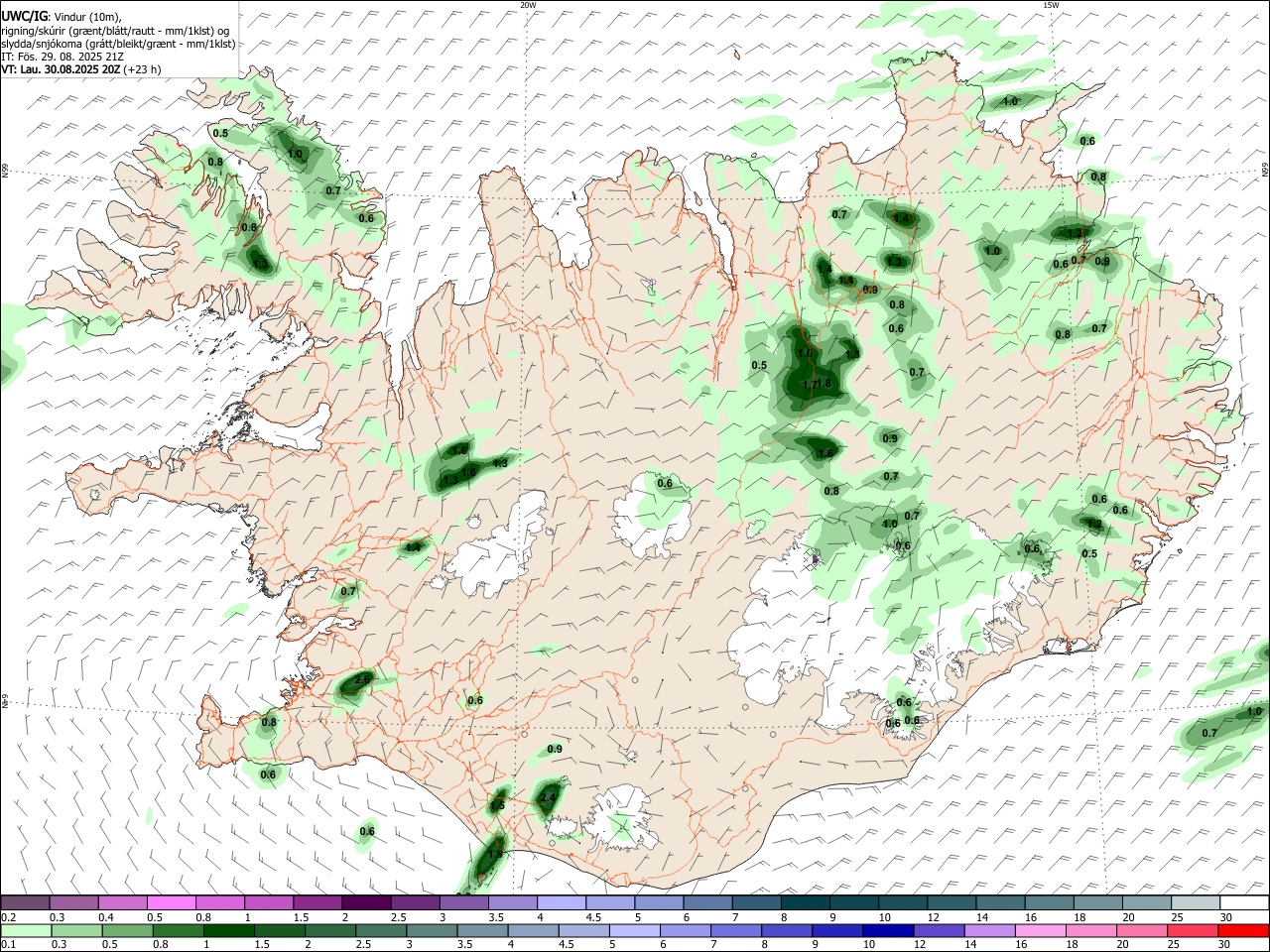Click the UWC/IG Vindur (10m) title line
Viewport: 1270px width, 952px height.
pos(62,16)
